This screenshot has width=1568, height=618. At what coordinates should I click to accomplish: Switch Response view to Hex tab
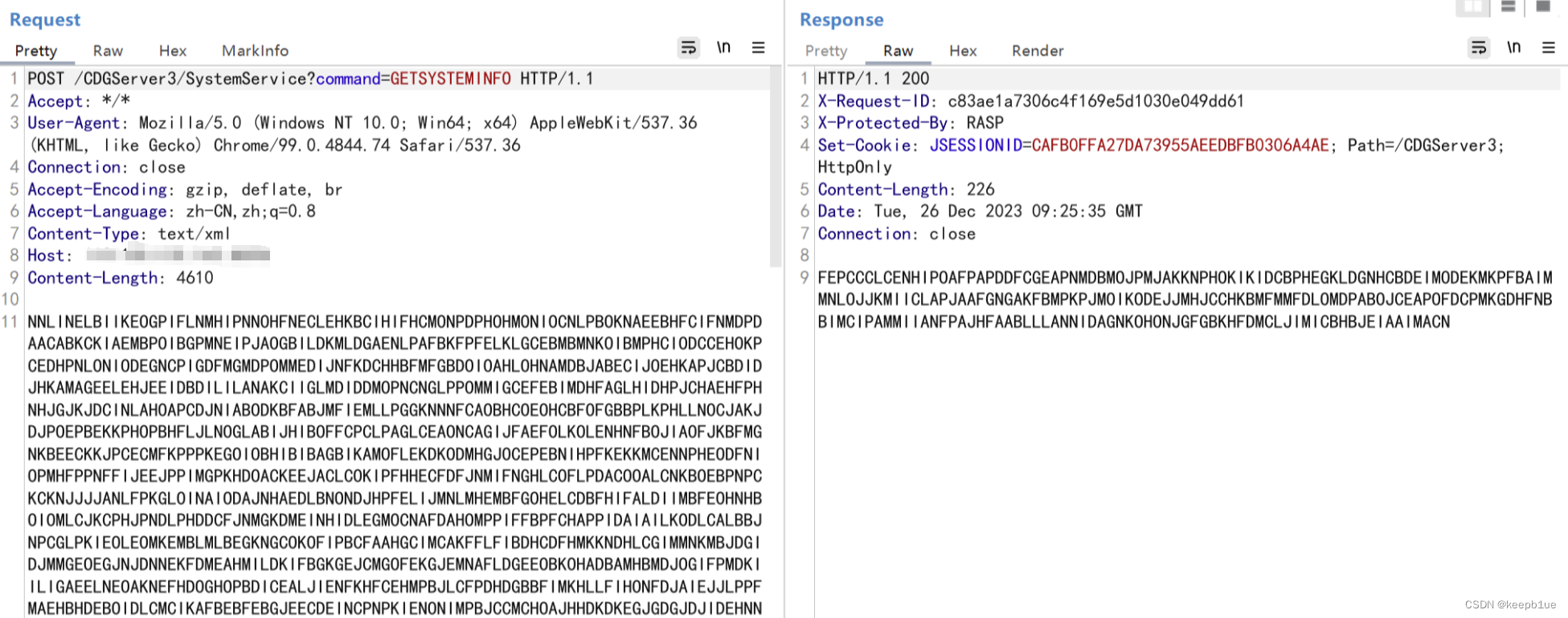click(963, 51)
